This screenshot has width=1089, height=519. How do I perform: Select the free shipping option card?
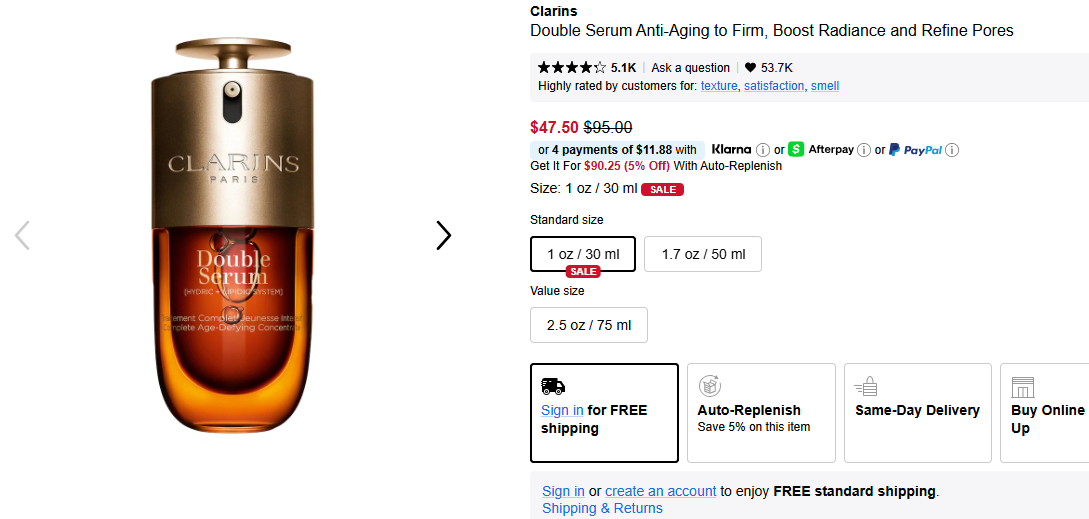tap(604, 413)
